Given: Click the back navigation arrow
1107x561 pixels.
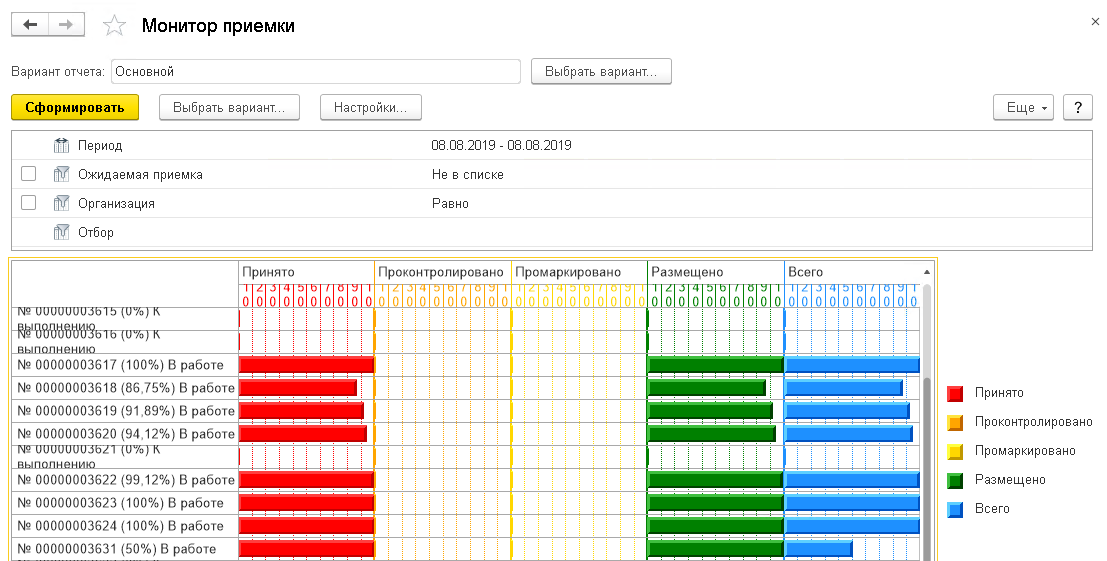Looking at the screenshot, I should tap(30, 26).
